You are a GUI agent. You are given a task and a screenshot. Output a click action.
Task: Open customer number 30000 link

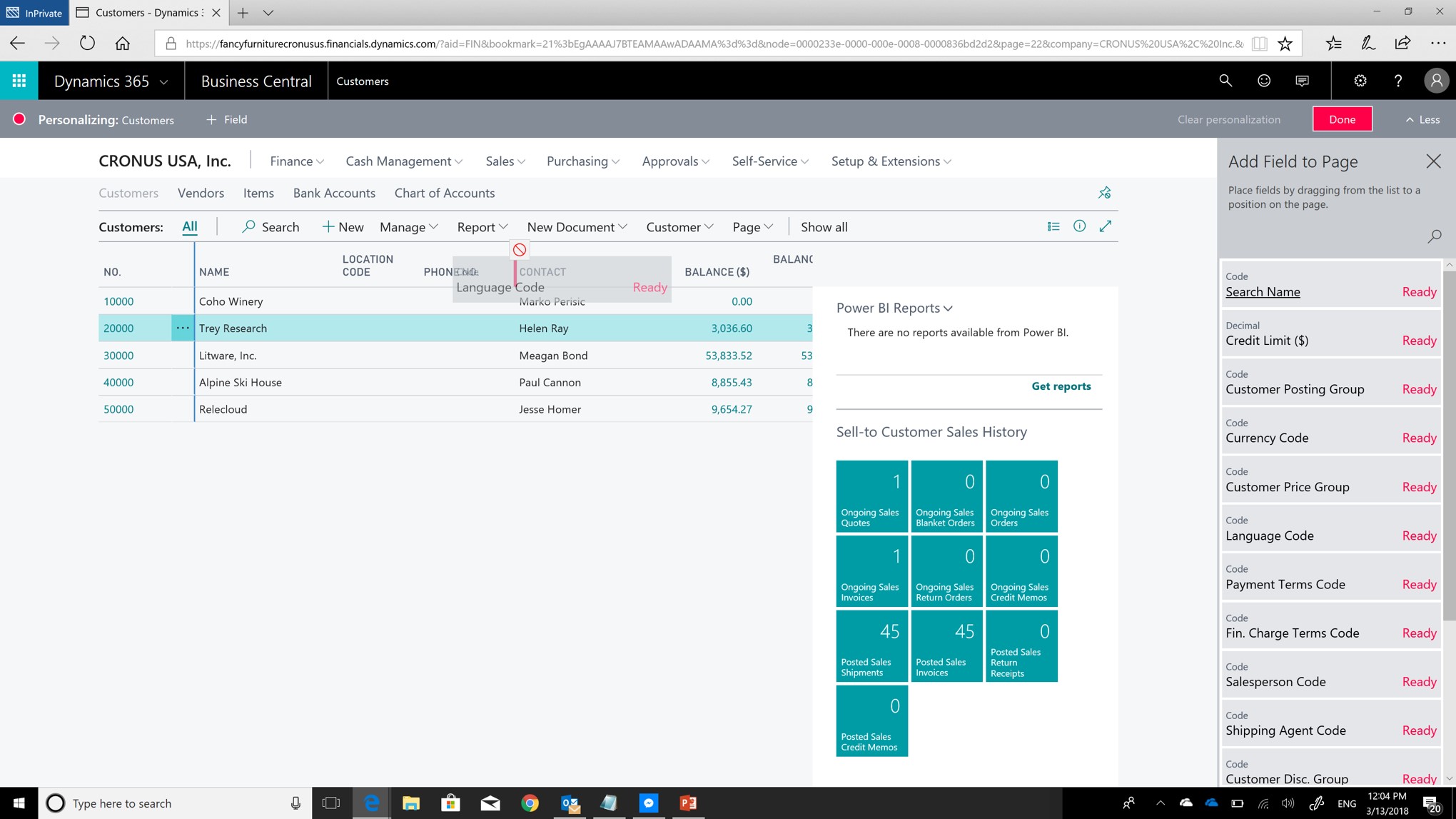tap(118, 356)
